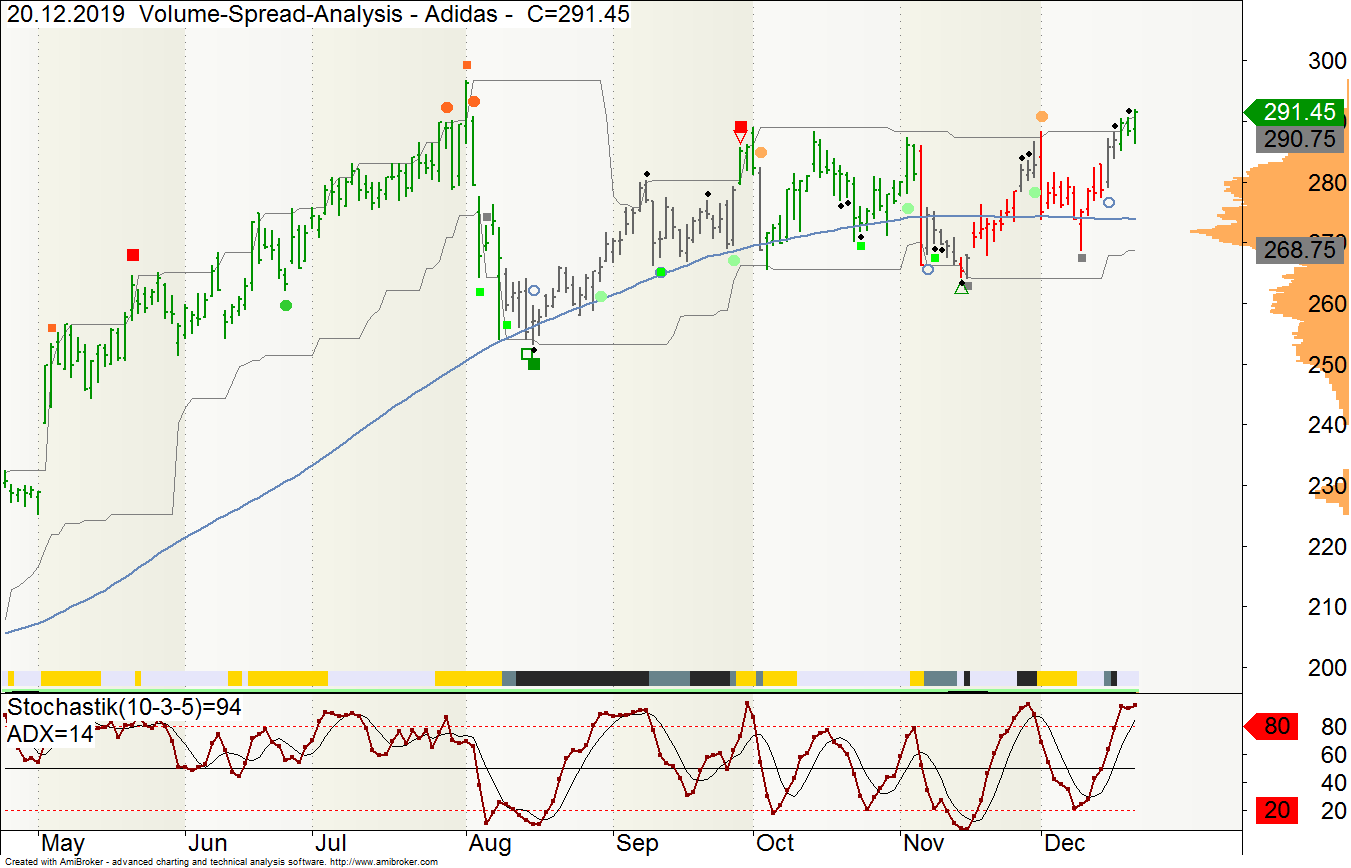Click the hollow blue circle marker in December

tap(1109, 203)
